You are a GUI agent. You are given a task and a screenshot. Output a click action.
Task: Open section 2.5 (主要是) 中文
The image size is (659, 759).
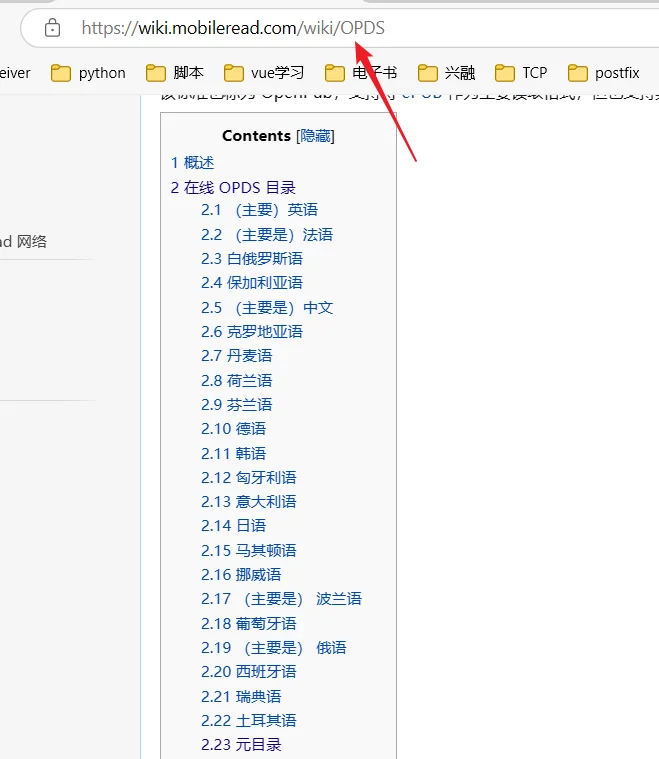[x=267, y=308]
